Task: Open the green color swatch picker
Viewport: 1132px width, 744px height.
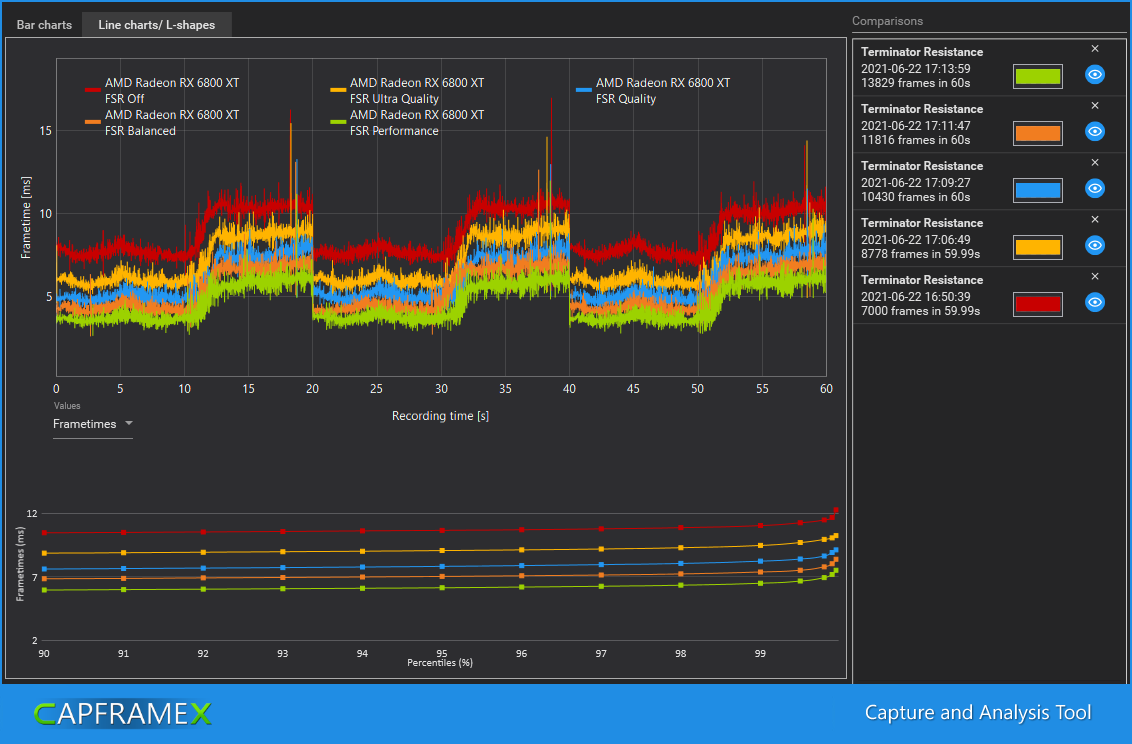Action: pyautogui.click(x=1037, y=76)
